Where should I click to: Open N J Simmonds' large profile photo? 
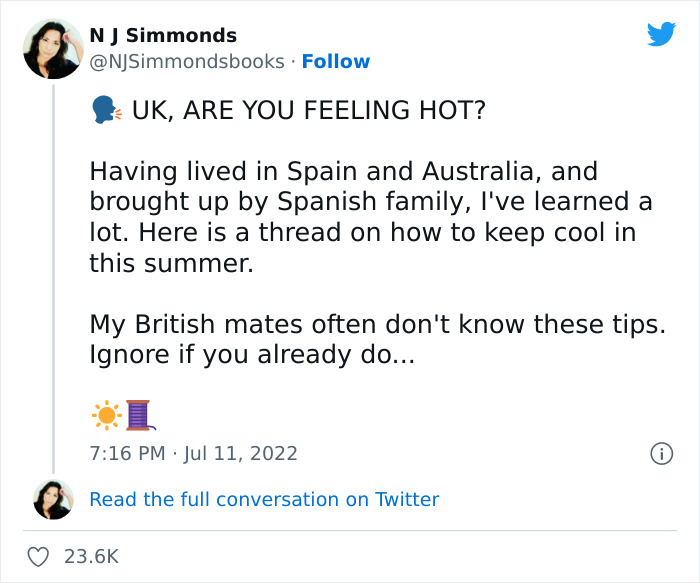53,48
